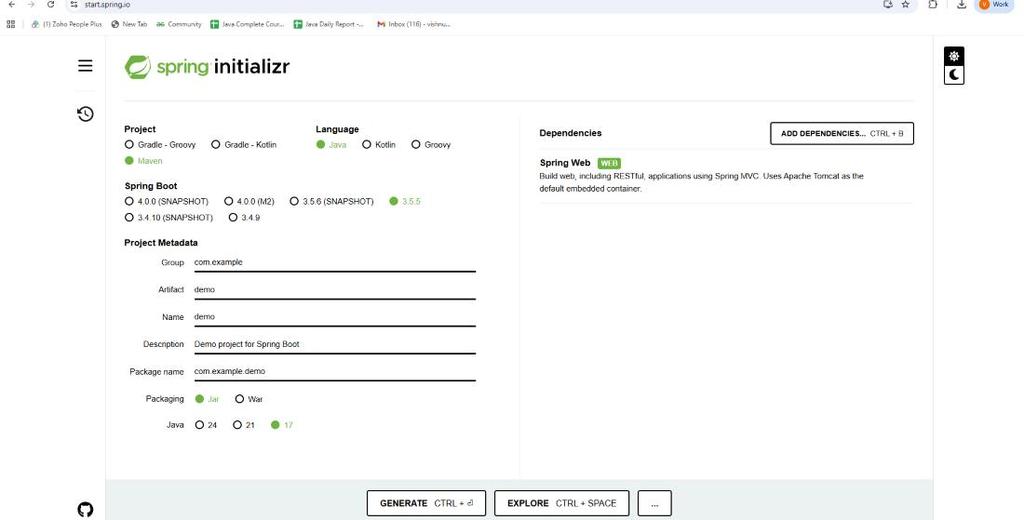Image resolution: width=1024 pixels, height=520 pixels.
Task: Select Spring Boot 3.5.6 (SNAPSHOT)
Action: [x=332, y=201]
